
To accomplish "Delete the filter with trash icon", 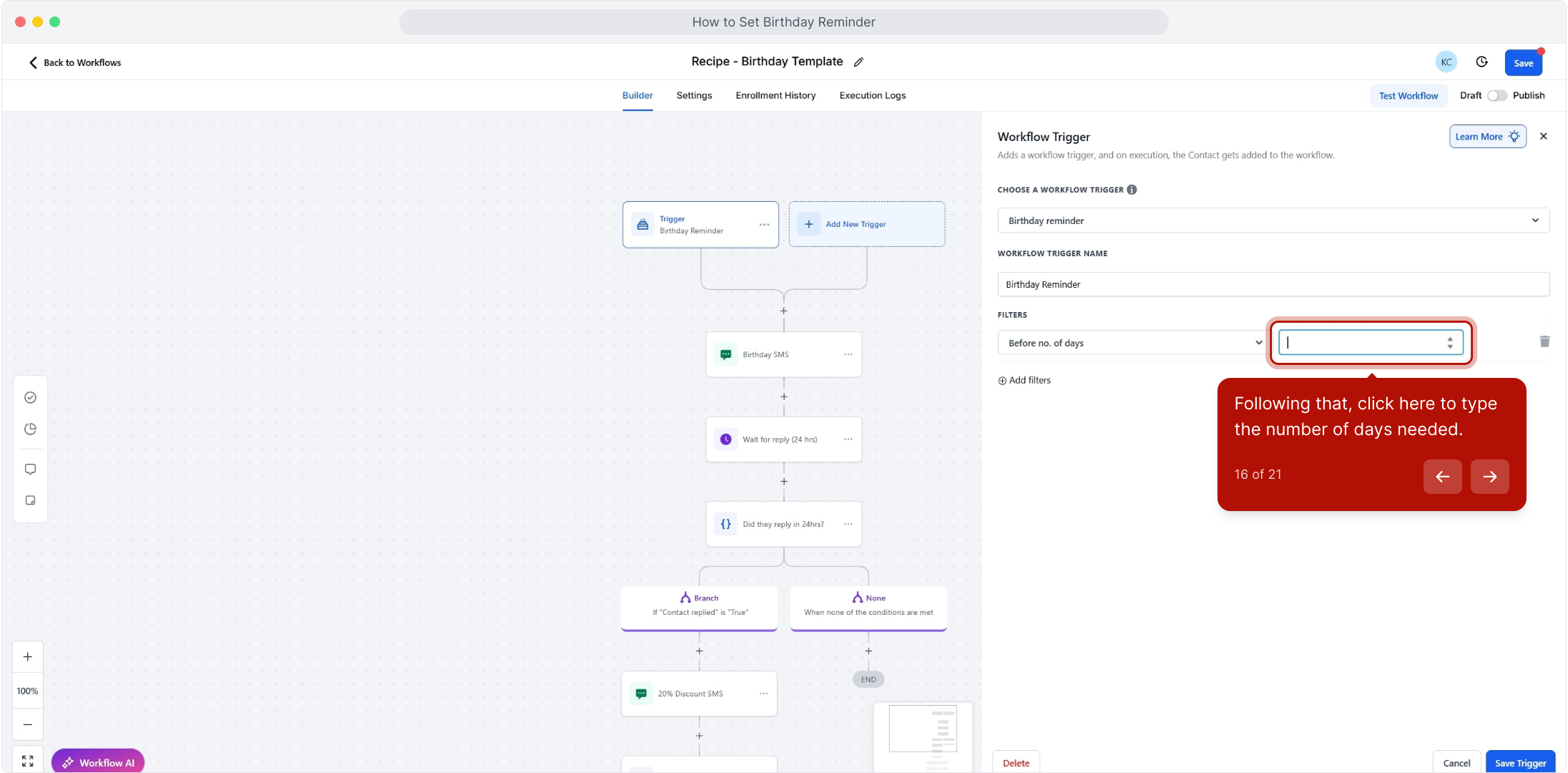I will [x=1544, y=341].
